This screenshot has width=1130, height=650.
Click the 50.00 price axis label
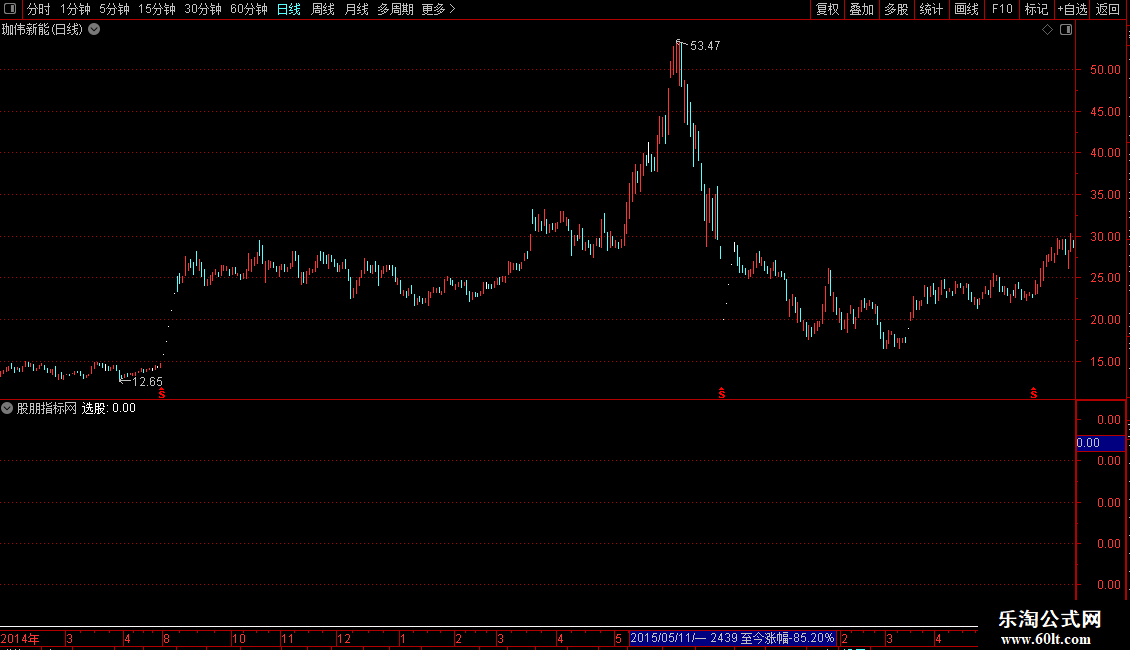(1105, 70)
